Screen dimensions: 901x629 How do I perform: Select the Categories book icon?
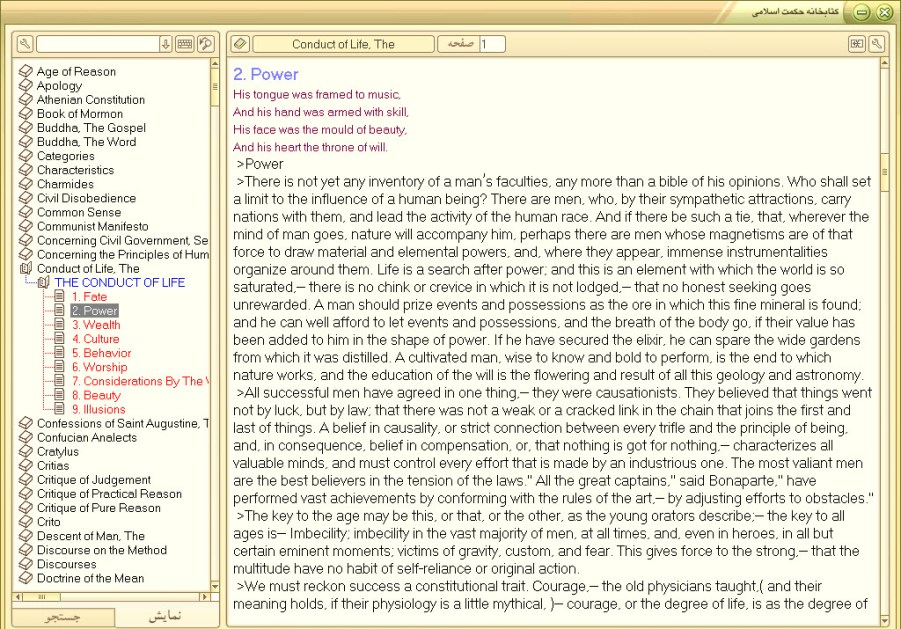(x=25, y=156)
